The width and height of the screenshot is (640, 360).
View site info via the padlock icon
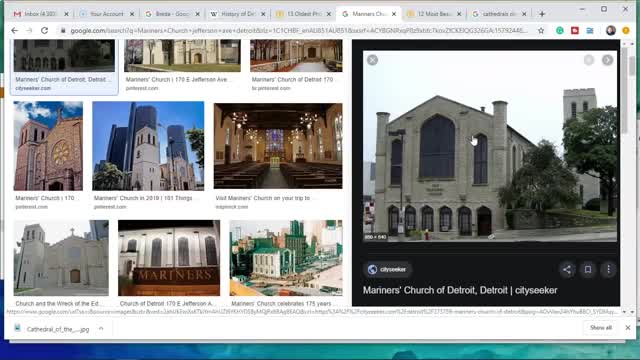(63, 31)
